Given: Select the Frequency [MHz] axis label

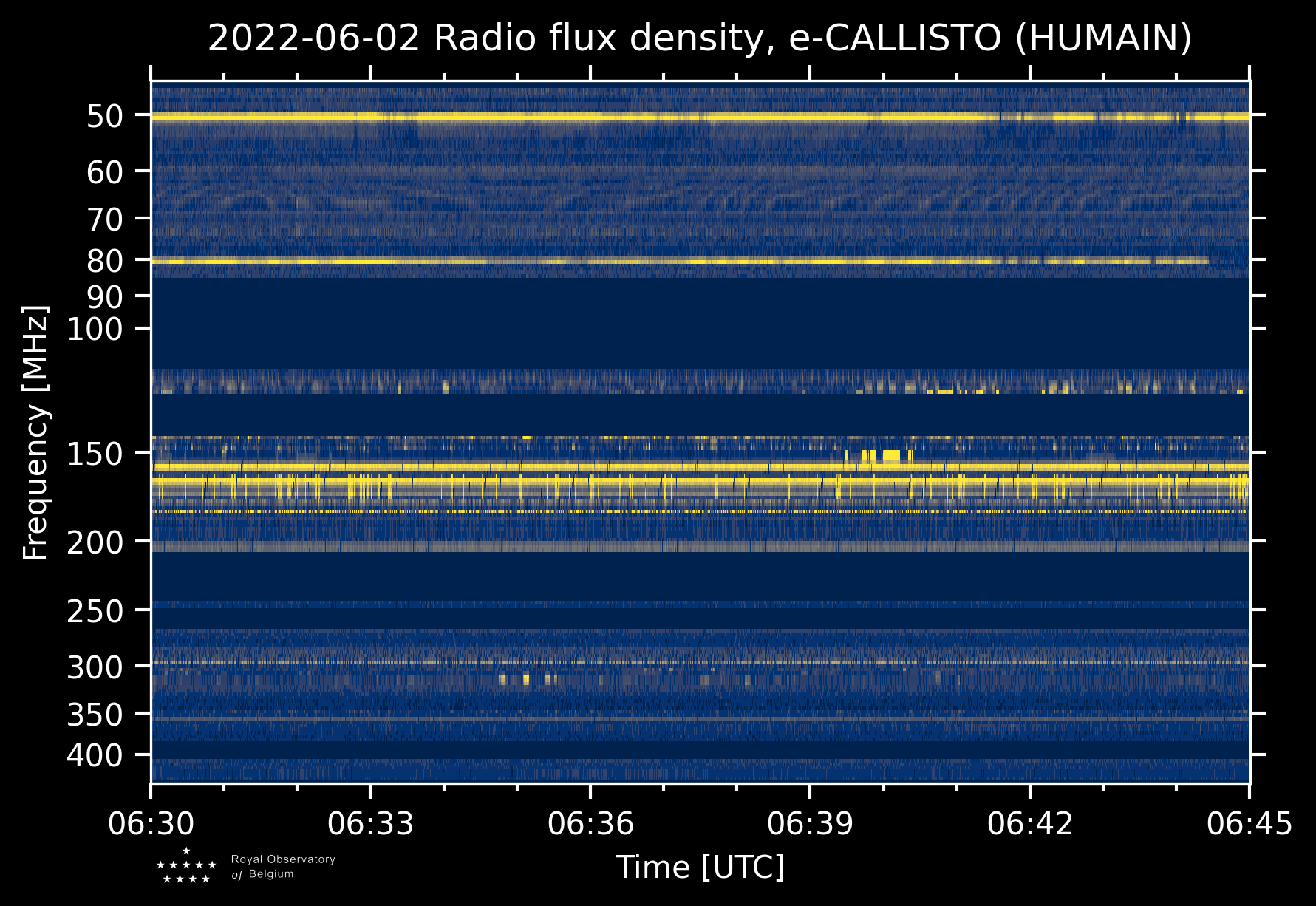Looking at the screenshot, I should [35, 432].
